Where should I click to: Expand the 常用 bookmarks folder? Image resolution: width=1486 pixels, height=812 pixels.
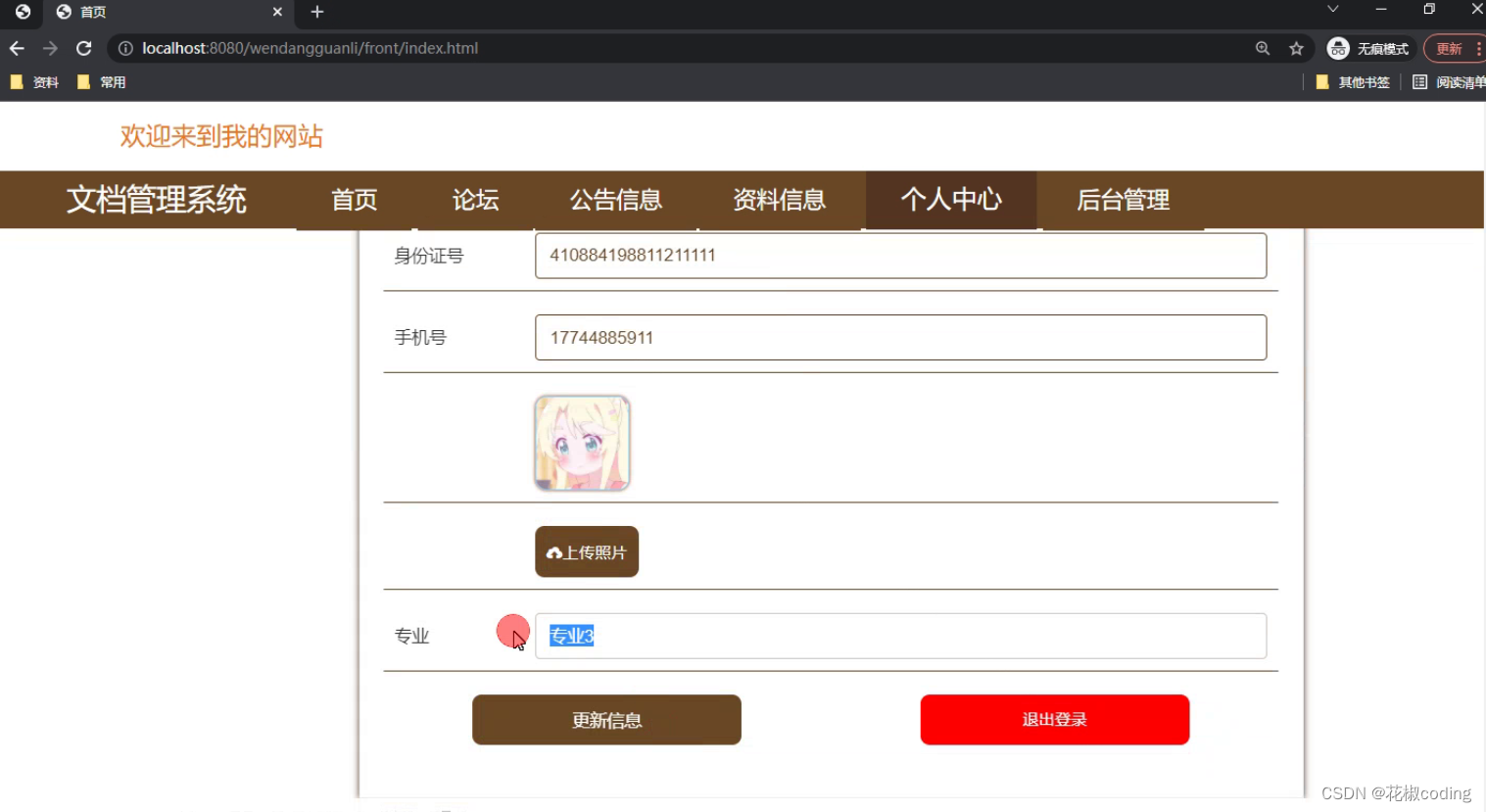[x=84, y=82]
